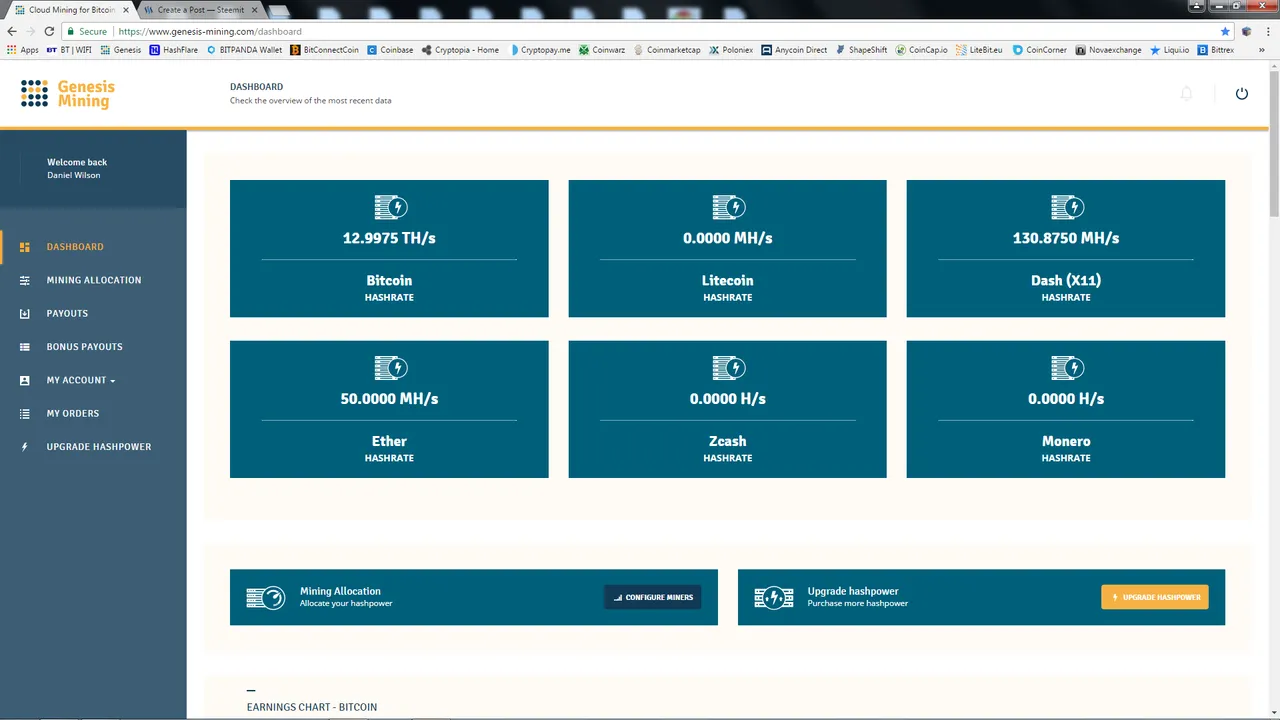The width and height of the screenshot is (1280, 720).
Task: Switch to the Create a Post — Steemit tab
Action: 200,10
